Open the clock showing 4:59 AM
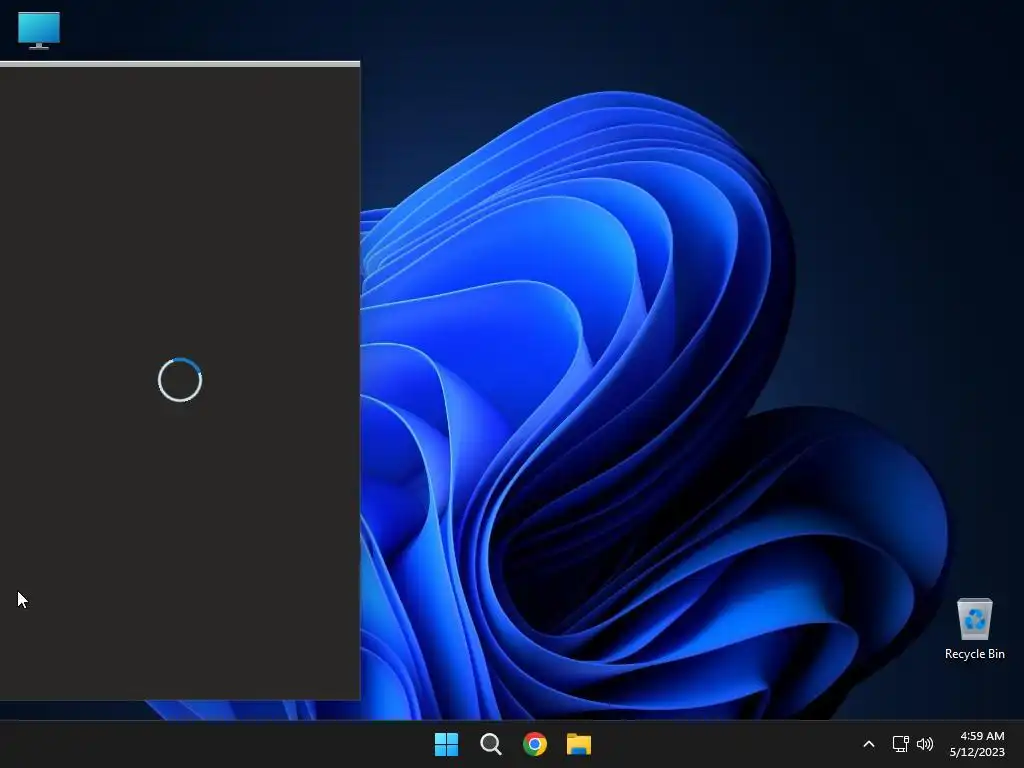1024x768 pixels. [x=982, y=736]
